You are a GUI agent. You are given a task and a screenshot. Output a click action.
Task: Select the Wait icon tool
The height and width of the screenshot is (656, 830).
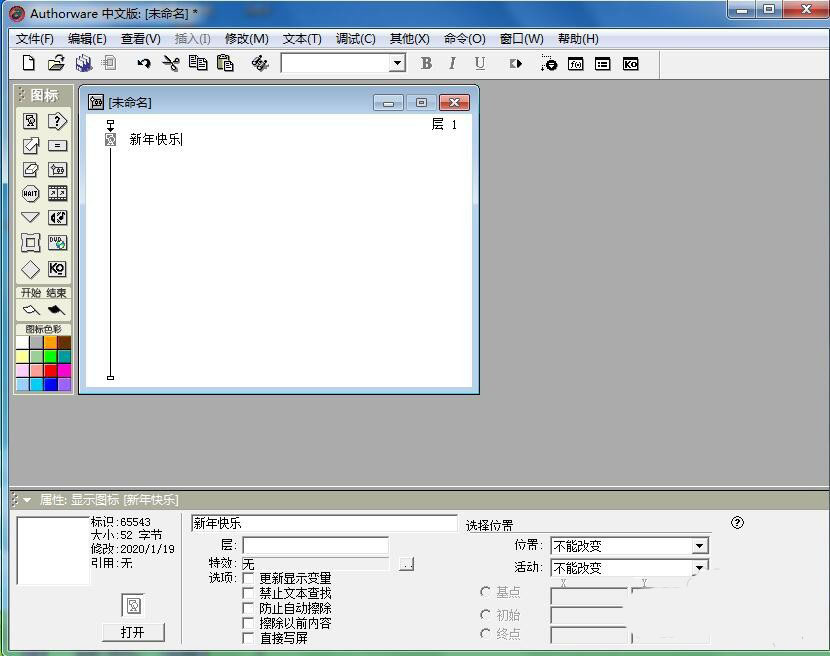[30, 193]
